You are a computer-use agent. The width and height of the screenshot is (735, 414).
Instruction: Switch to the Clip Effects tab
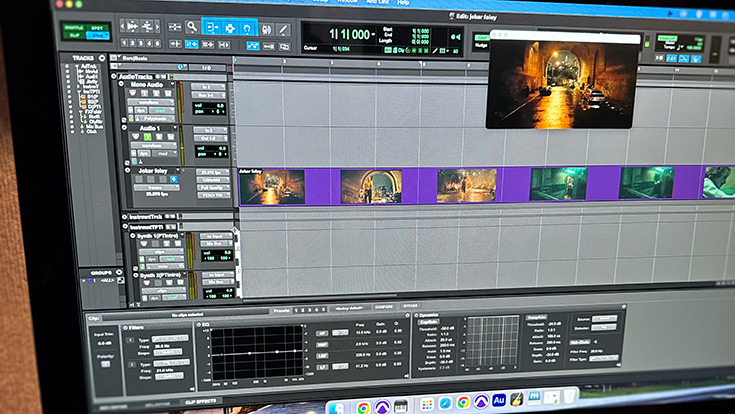click(x=201, y=401)
